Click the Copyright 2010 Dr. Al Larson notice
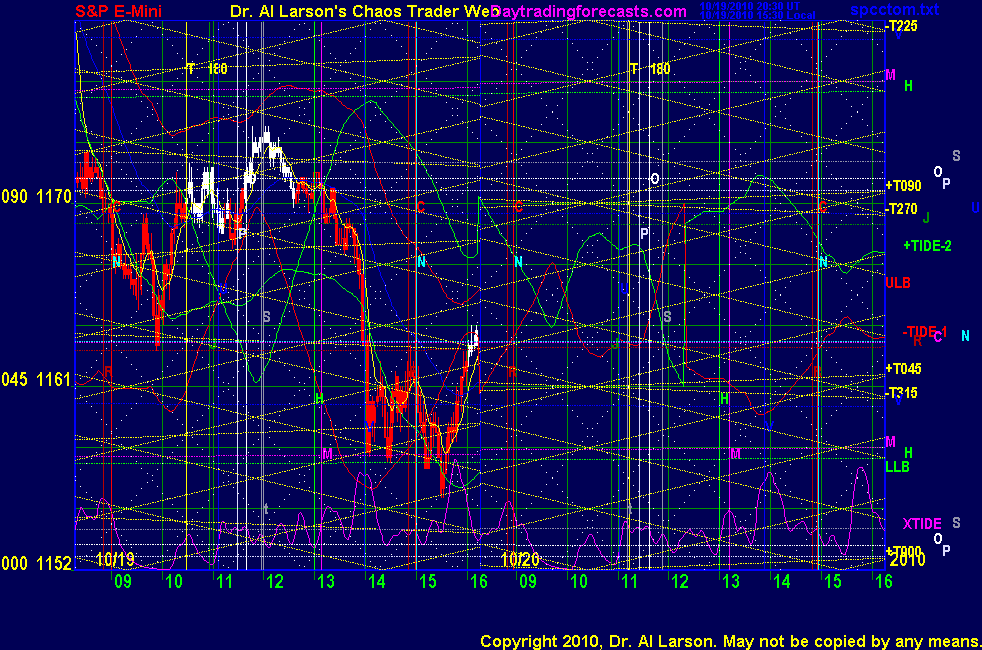The width and height of the screenshot is (982, 650). (x=730, y=641)
